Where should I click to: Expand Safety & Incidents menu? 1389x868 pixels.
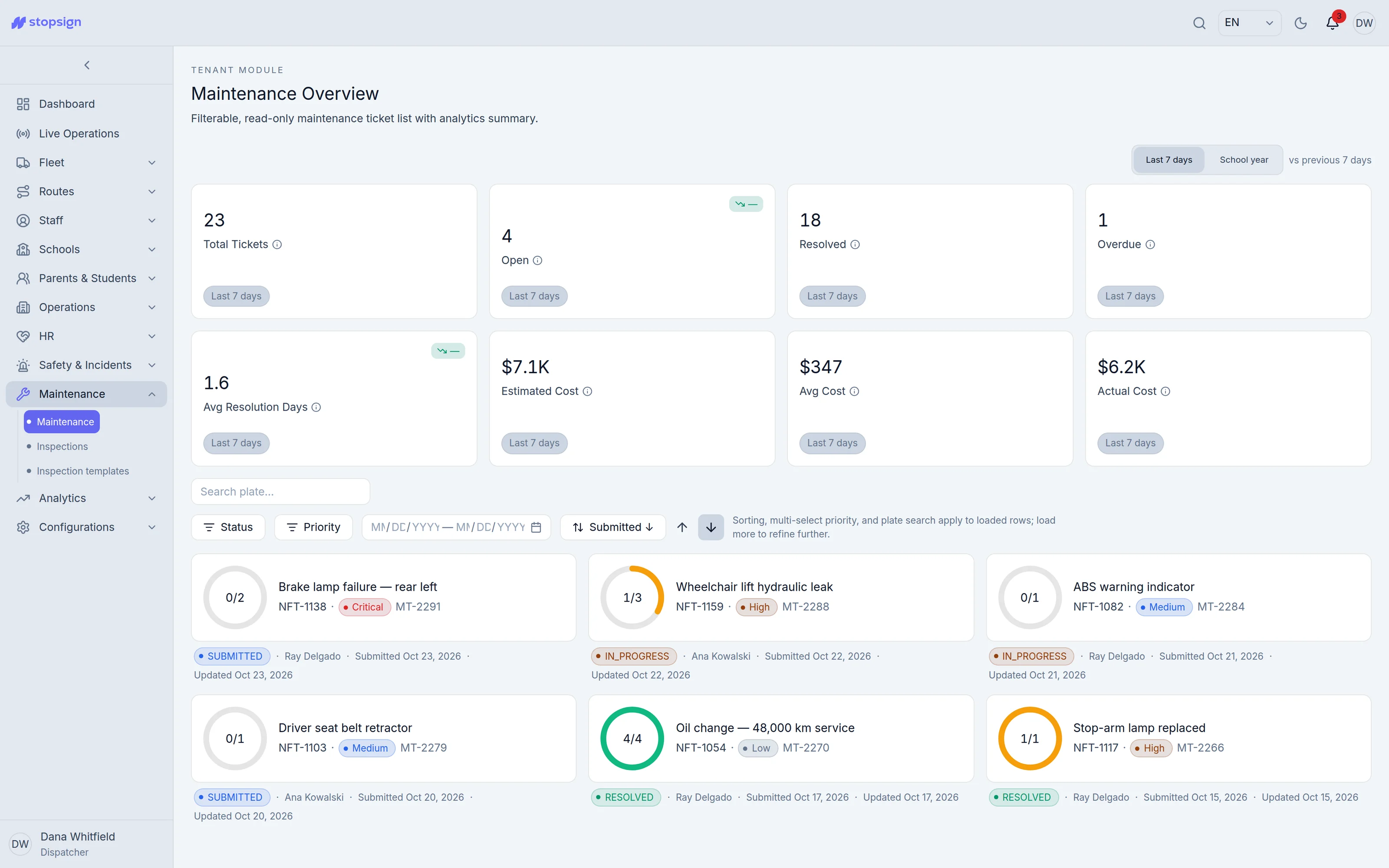(87, 365)
